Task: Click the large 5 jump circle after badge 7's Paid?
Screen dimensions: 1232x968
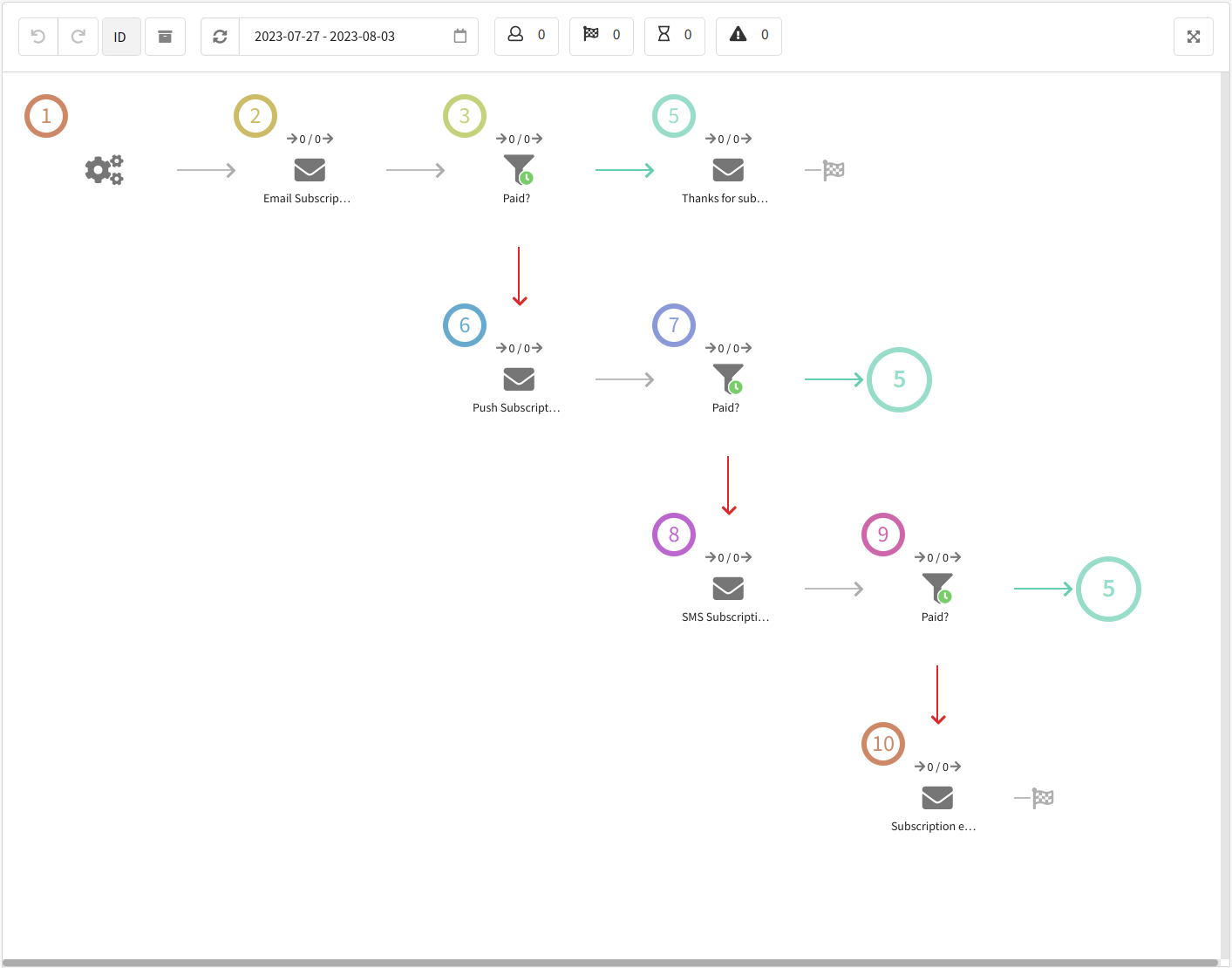Action: (x=899, y=379)
